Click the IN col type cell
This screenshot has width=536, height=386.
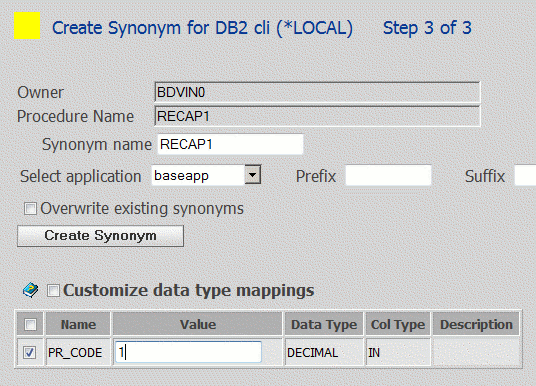398,352
